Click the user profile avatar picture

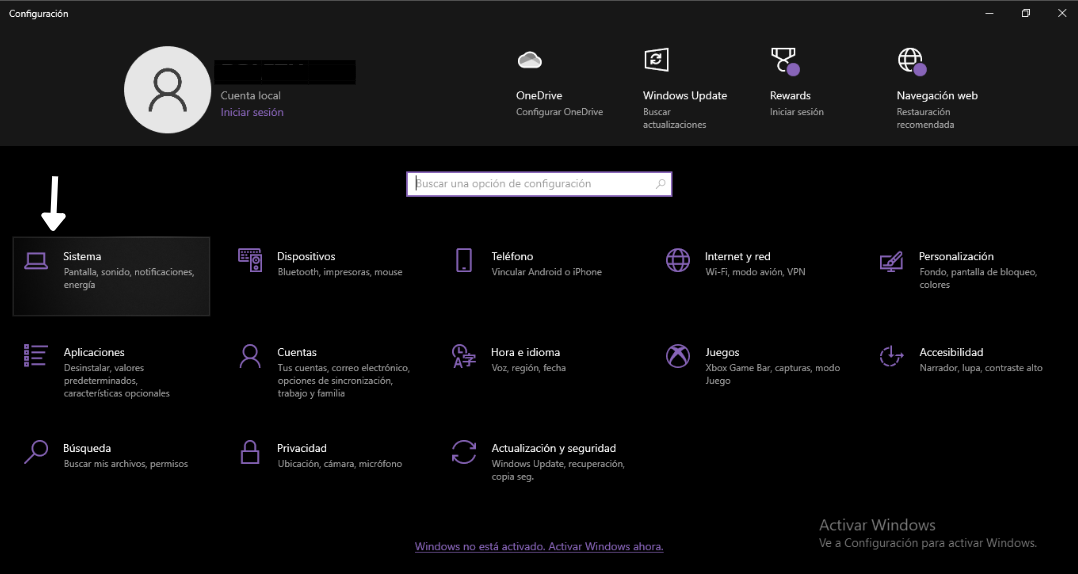[x=168, y=90]
